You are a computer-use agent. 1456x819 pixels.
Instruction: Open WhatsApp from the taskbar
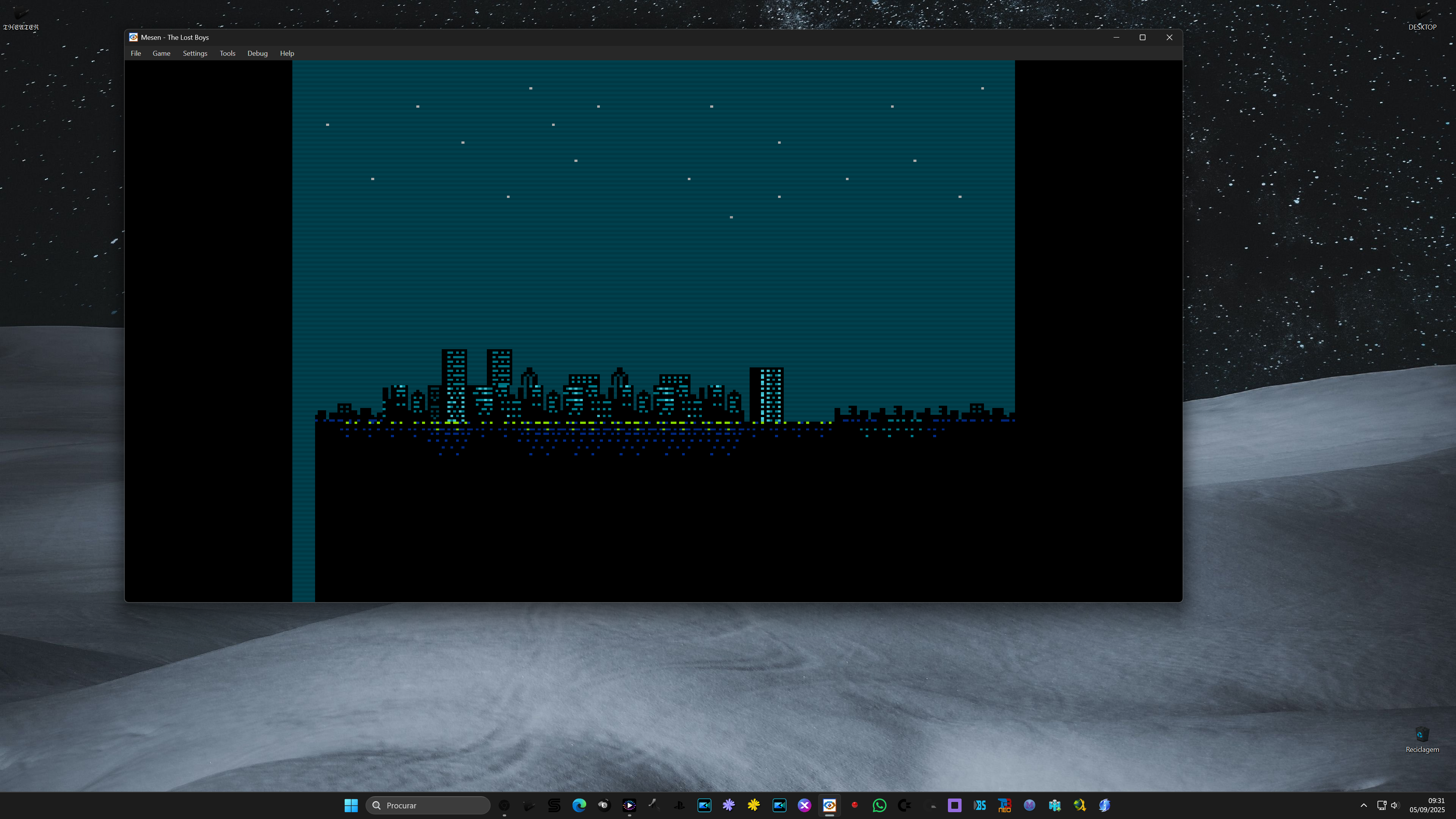(880, 805)
